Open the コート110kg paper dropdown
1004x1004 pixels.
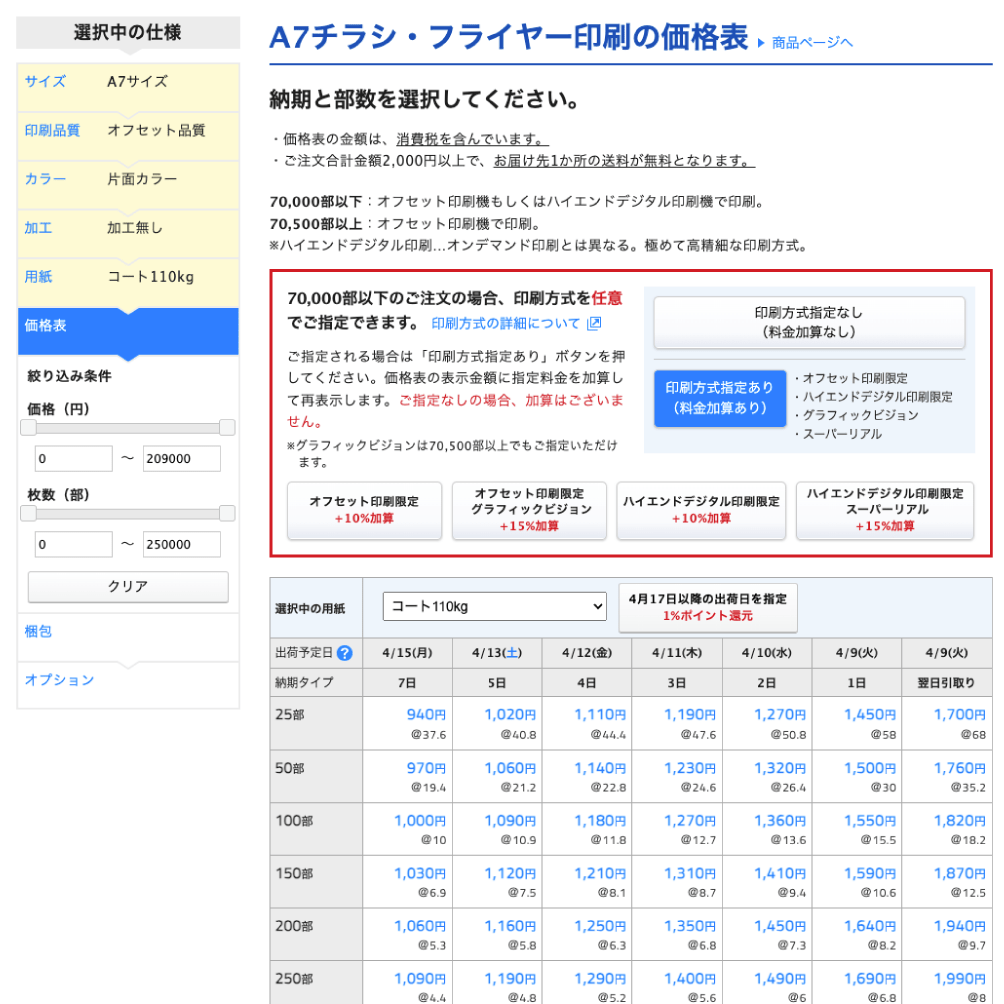(495, 606)
